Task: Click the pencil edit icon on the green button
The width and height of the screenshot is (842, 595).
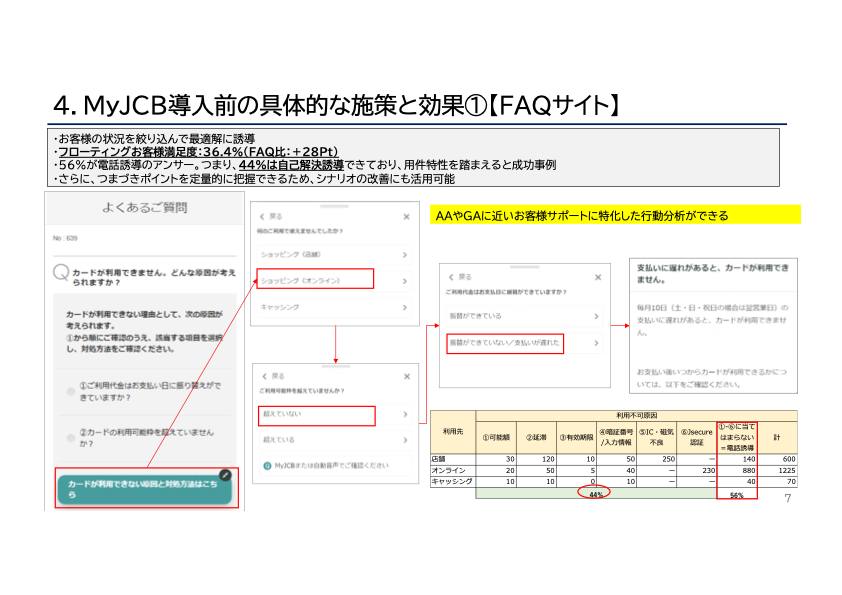Action: pyautogui.click(x=226, y=475)
